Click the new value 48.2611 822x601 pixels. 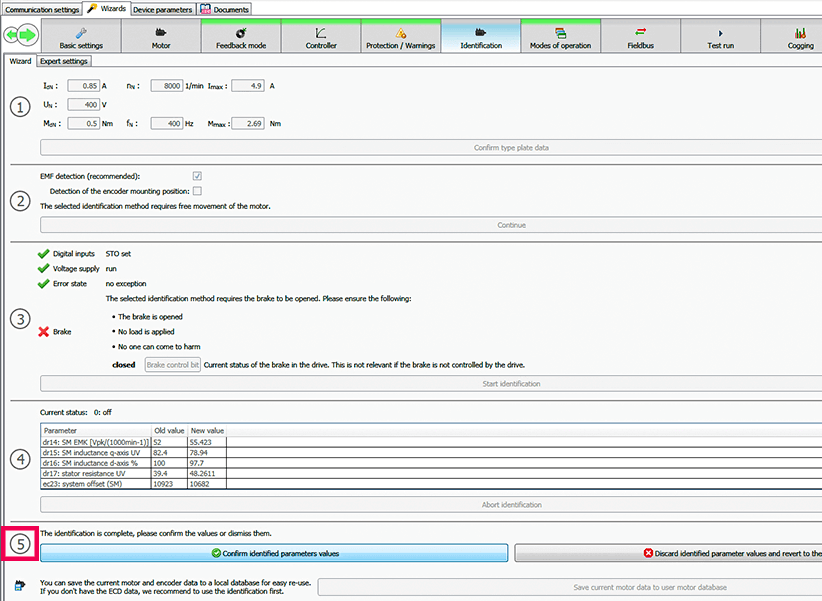click(202, 474)
